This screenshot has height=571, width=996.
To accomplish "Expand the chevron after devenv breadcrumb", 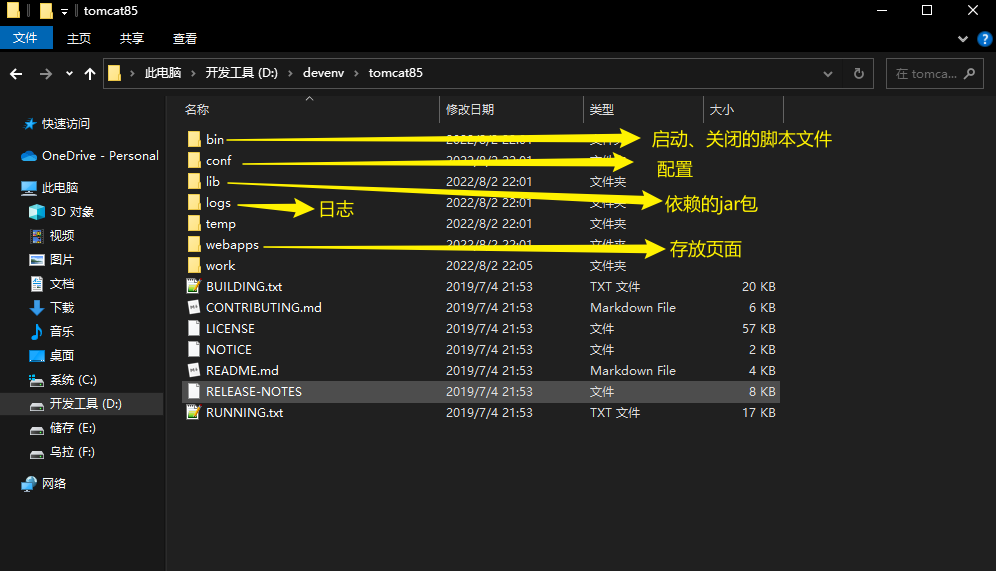I will 356,74.
